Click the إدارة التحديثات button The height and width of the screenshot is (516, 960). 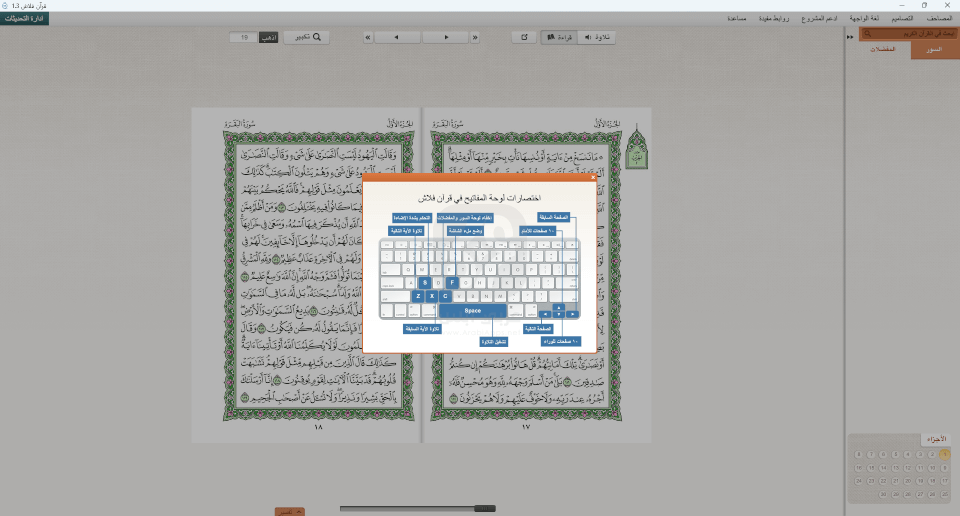pyautogui.click(x=24, y=18)
